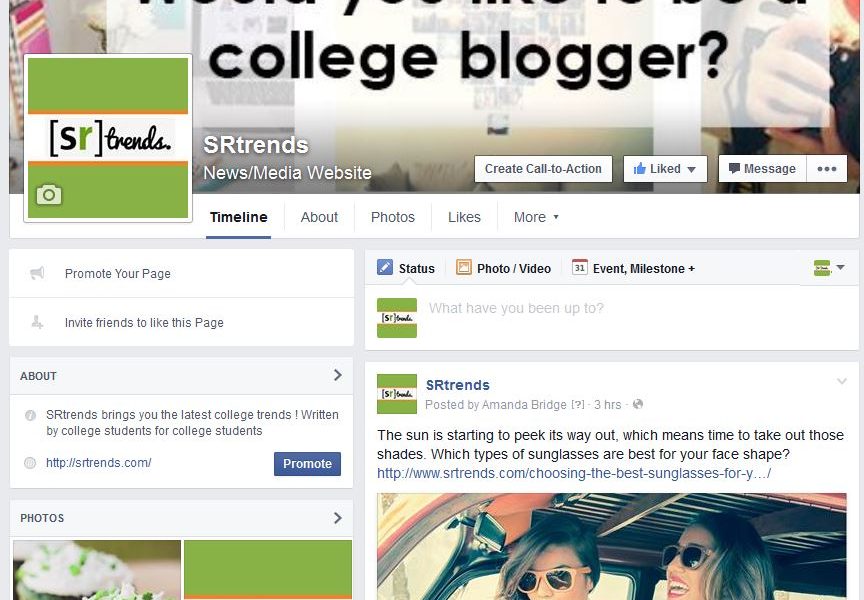Screen dimensions: 864x600
Task: Select the Status pencil icon
Action: tap(385, 267)
